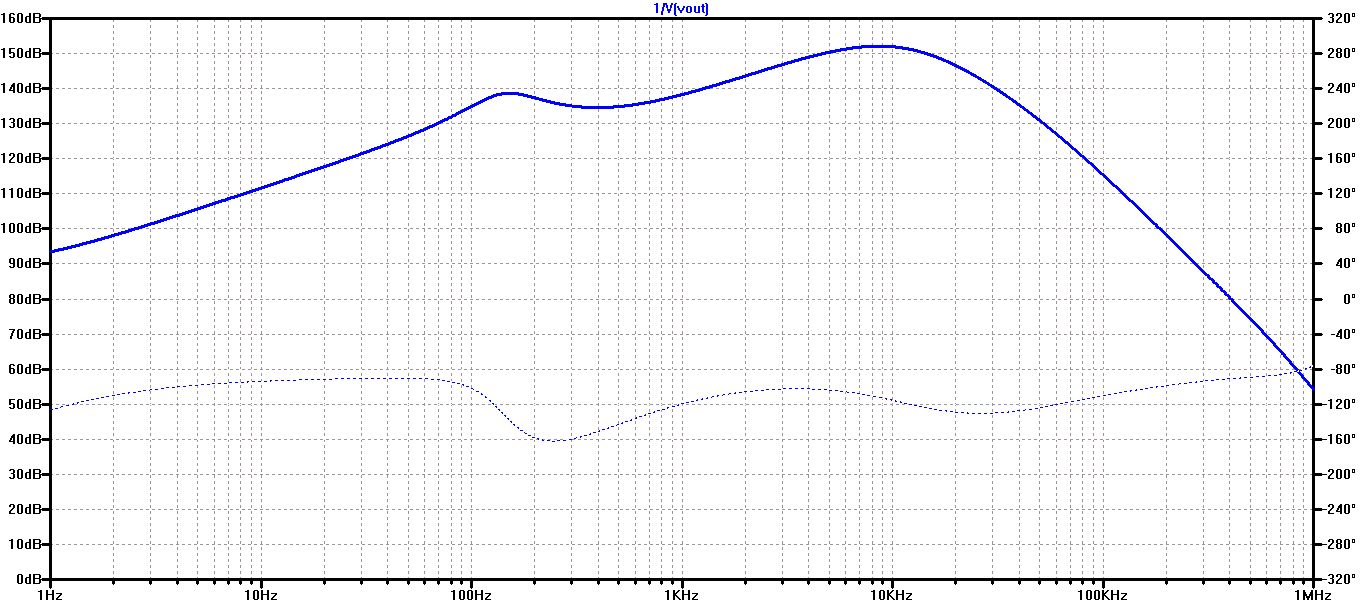The width and height of the screenshot is (1362, 605).
Task: Click the solid magnitude curve peak near 10KHz
Action: coord(880,46)
